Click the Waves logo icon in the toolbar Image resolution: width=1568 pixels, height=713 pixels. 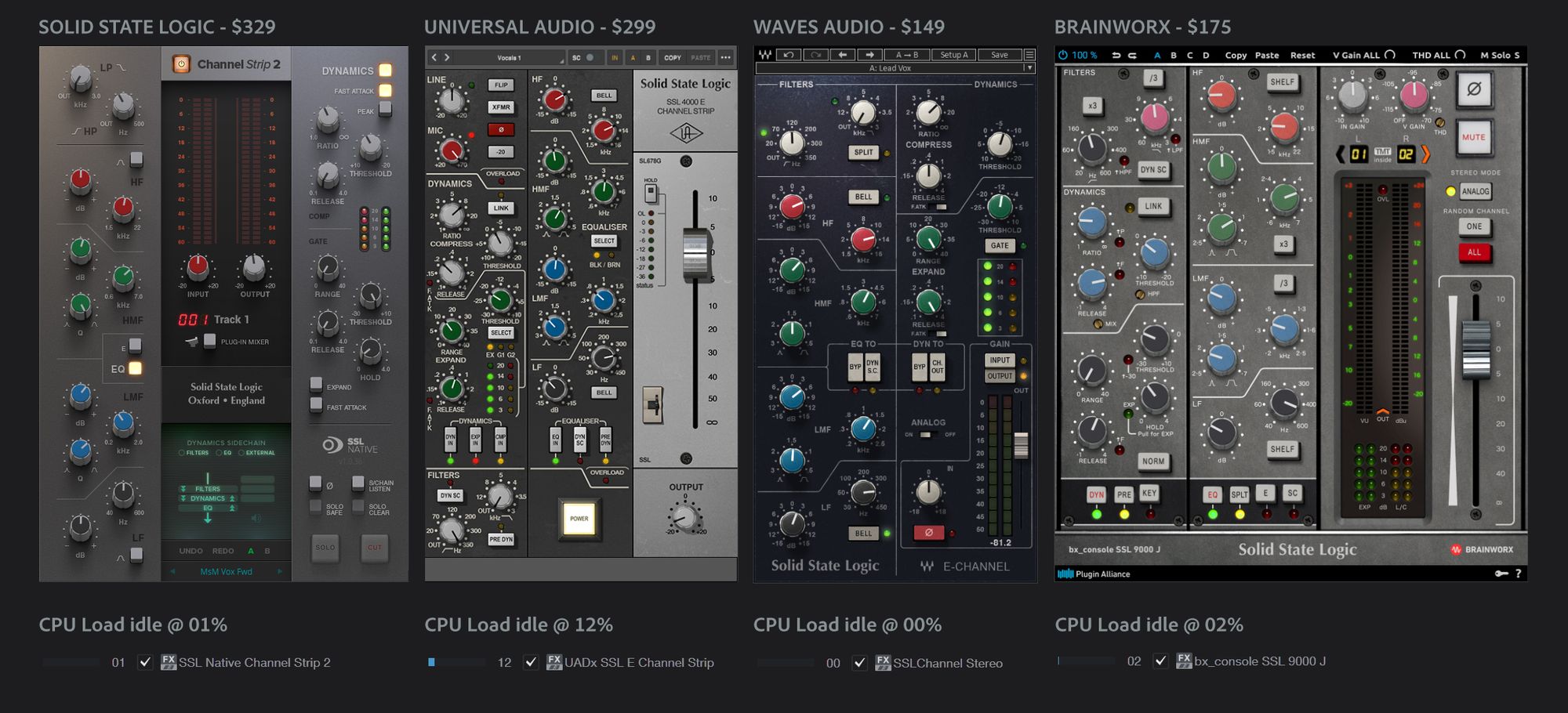click(764, 55)
